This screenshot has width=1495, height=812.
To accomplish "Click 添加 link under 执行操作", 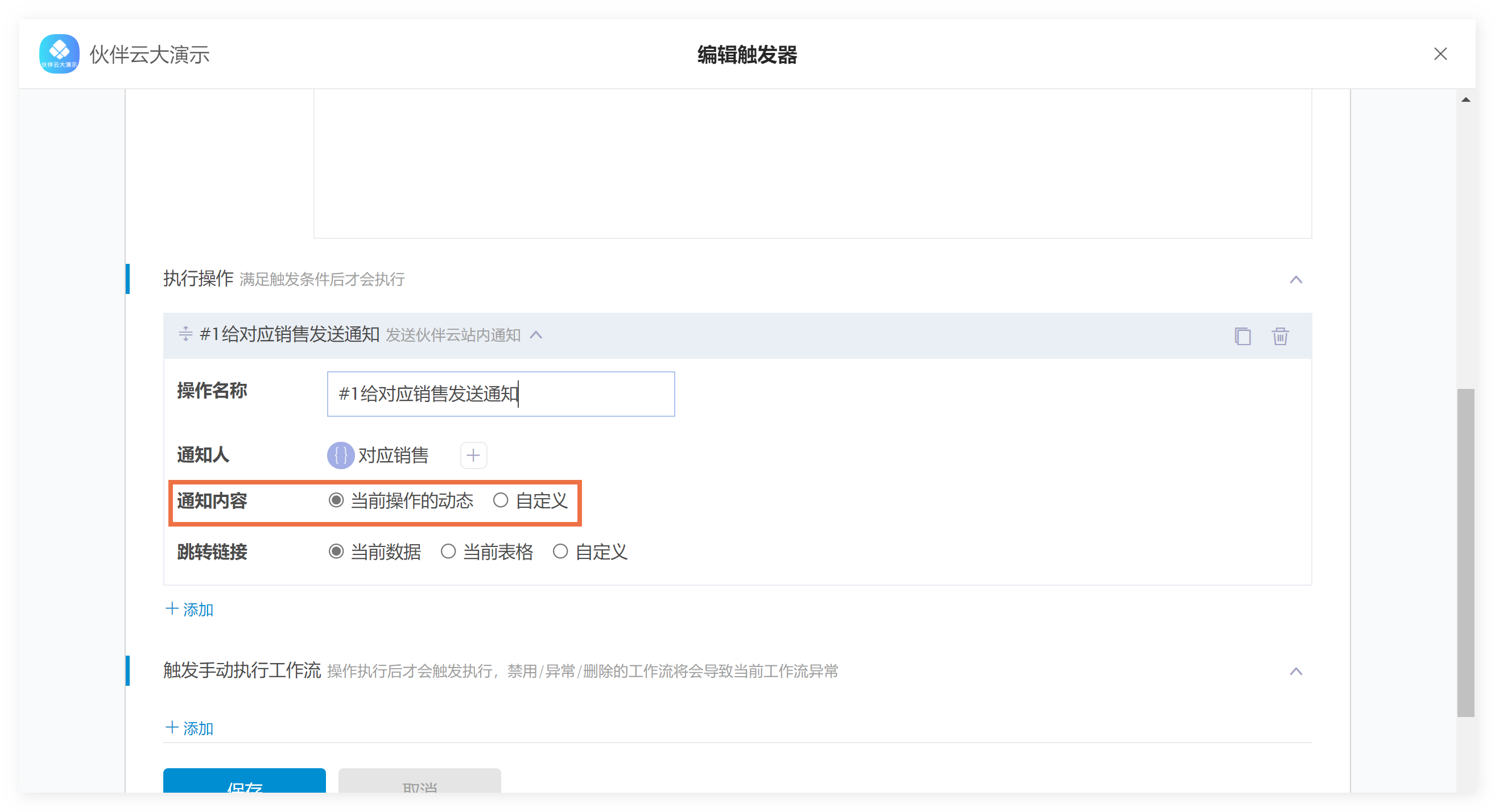I will (190, 609).
